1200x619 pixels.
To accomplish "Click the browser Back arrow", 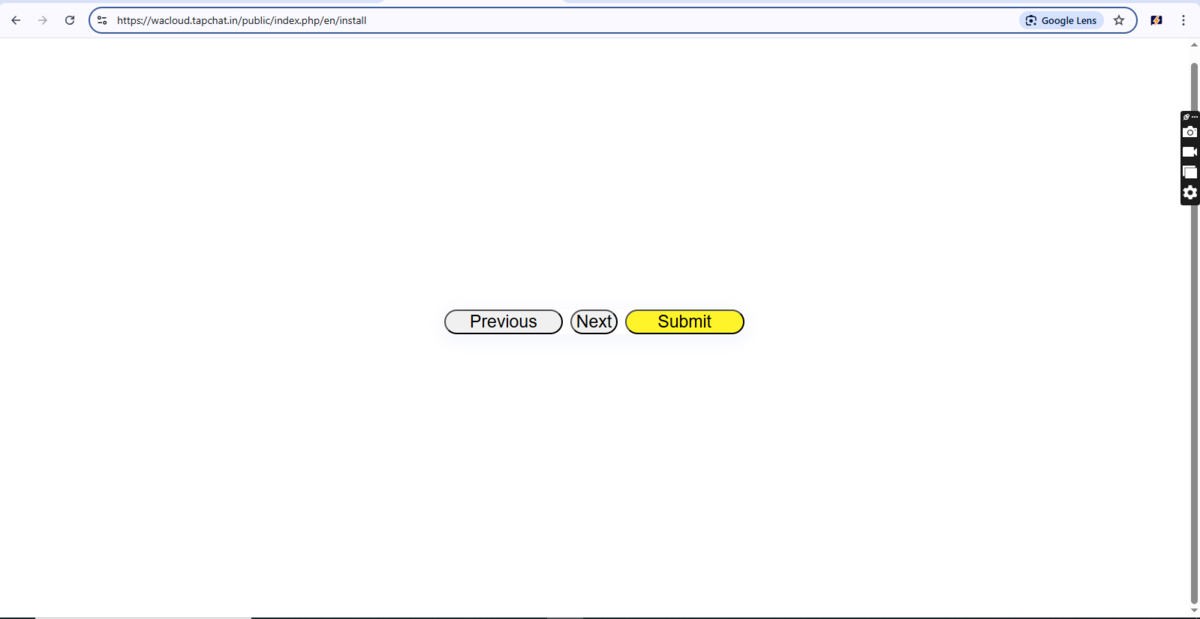I will click(x=16, y=20).
